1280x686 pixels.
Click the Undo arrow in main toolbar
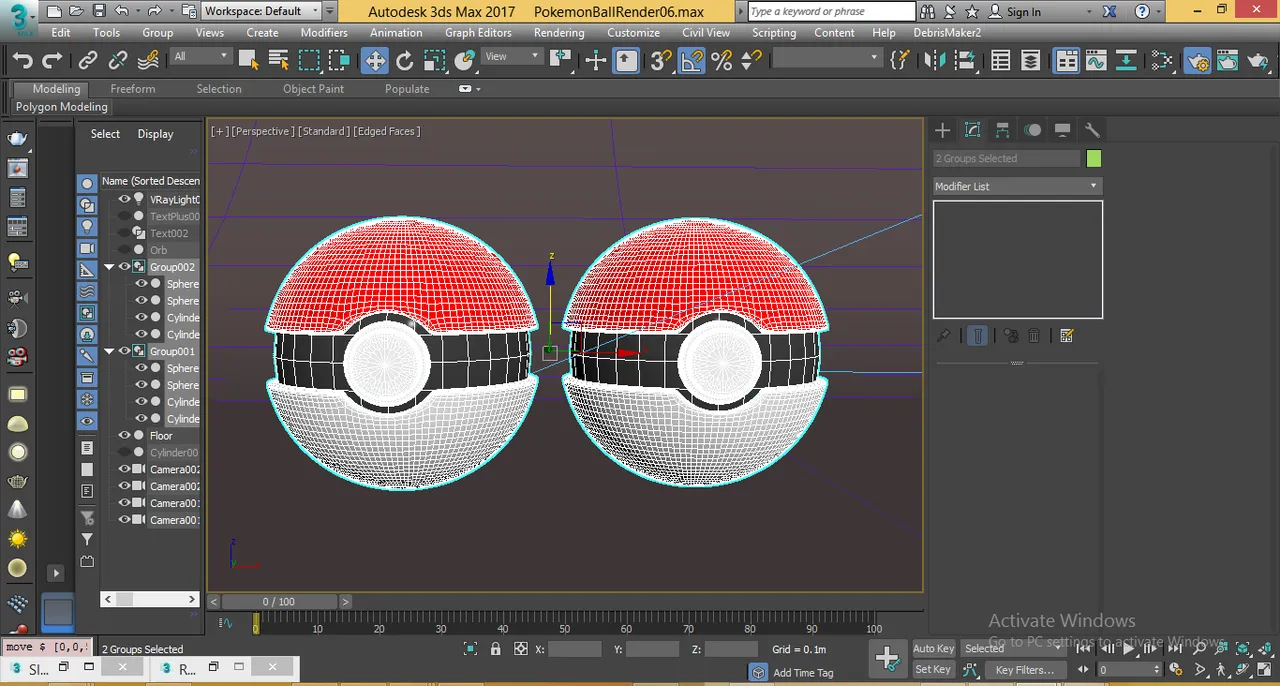[23, 61]
